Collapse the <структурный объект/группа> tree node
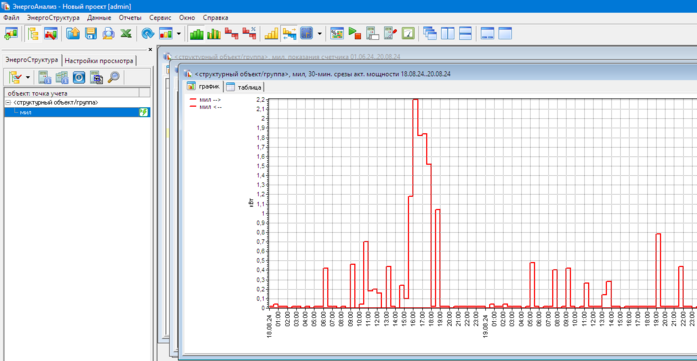697x361 pixels. (x=8, y=103)
